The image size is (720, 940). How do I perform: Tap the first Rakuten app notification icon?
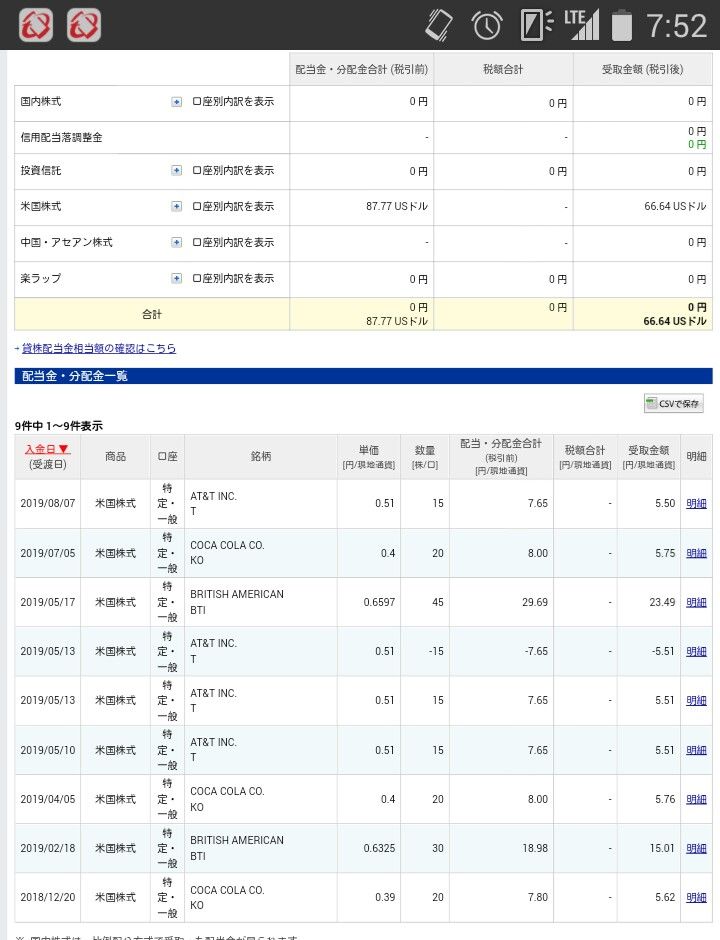tap(36, 25)
